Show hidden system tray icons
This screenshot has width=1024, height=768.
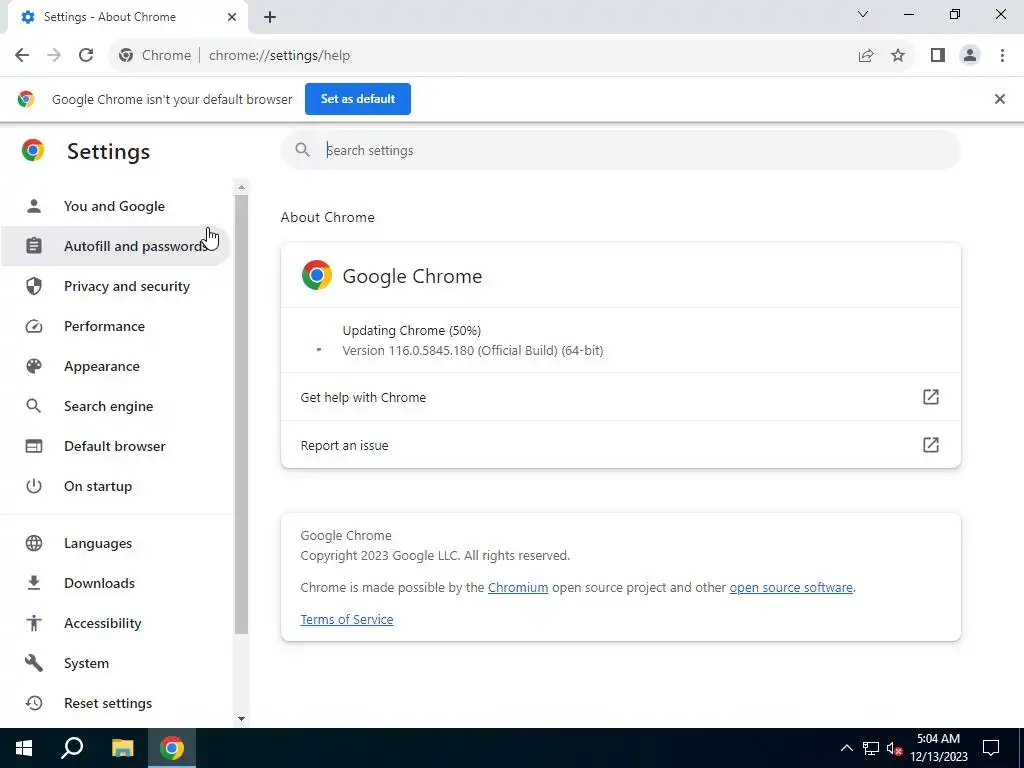(x=846, y=748)
